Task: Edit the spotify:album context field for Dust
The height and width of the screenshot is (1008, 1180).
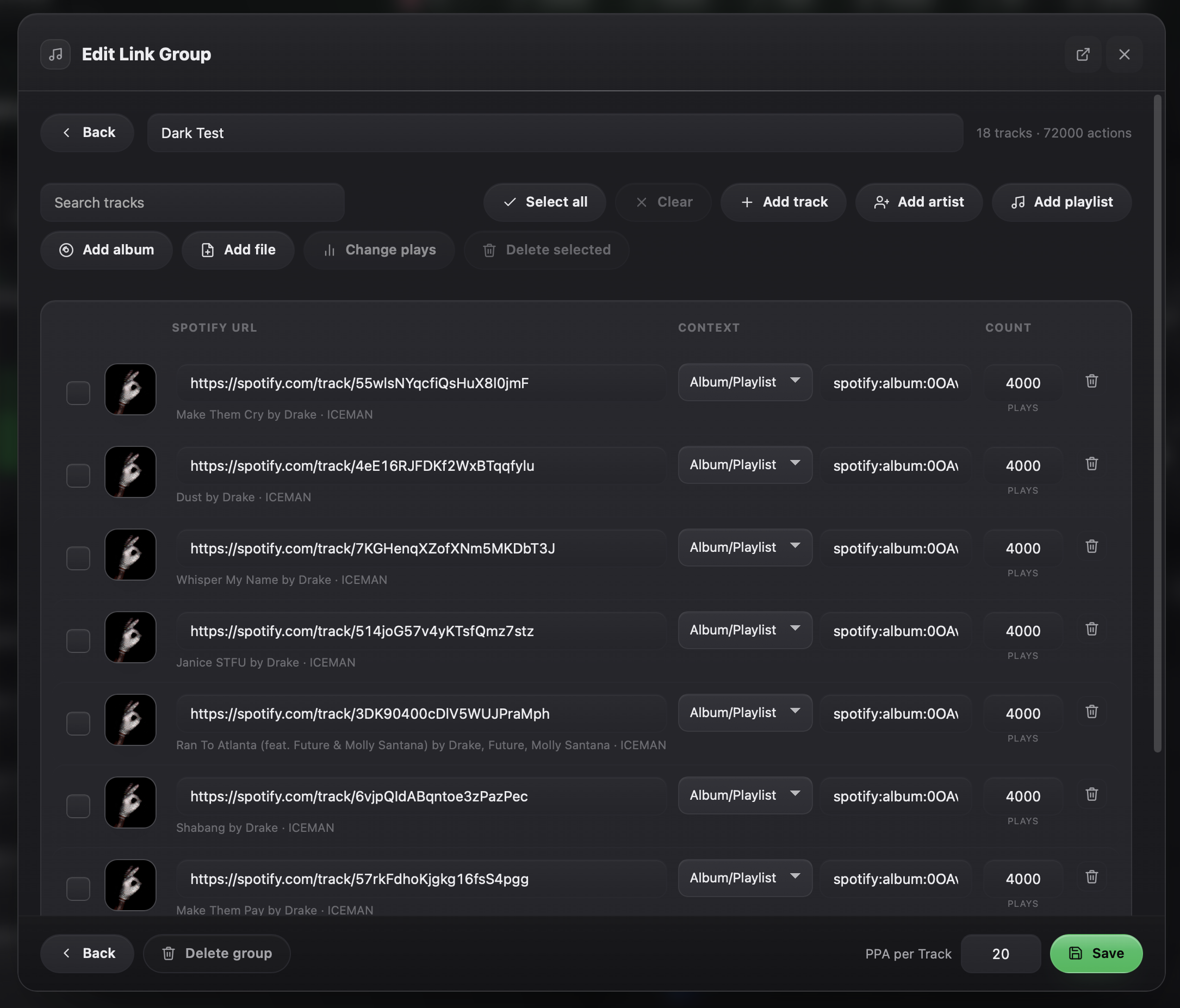Action: coord(896,465)
